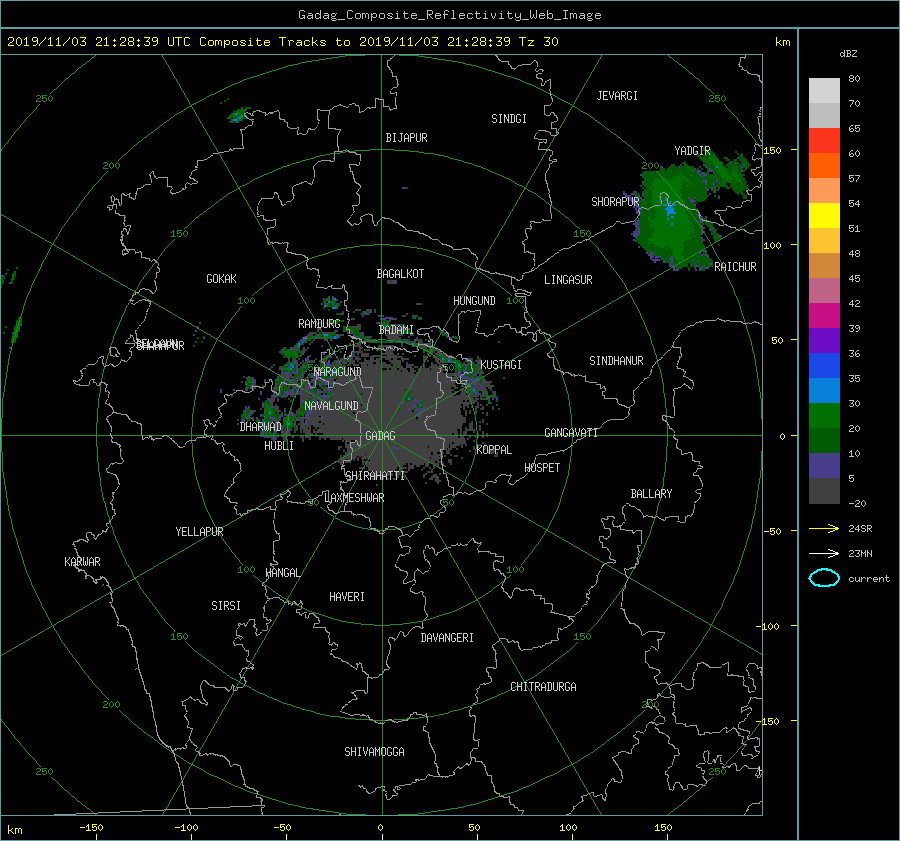Click the NAVALGUND city label

coord(331,406)
